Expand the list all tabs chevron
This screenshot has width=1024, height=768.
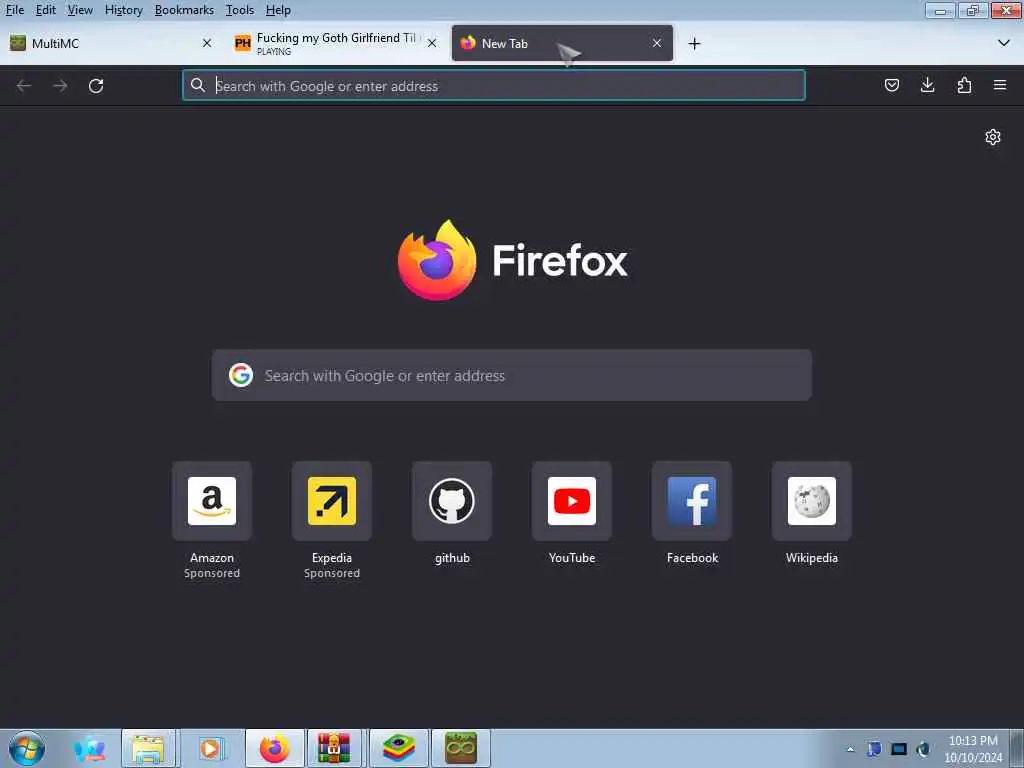(x=1004, y=43)
